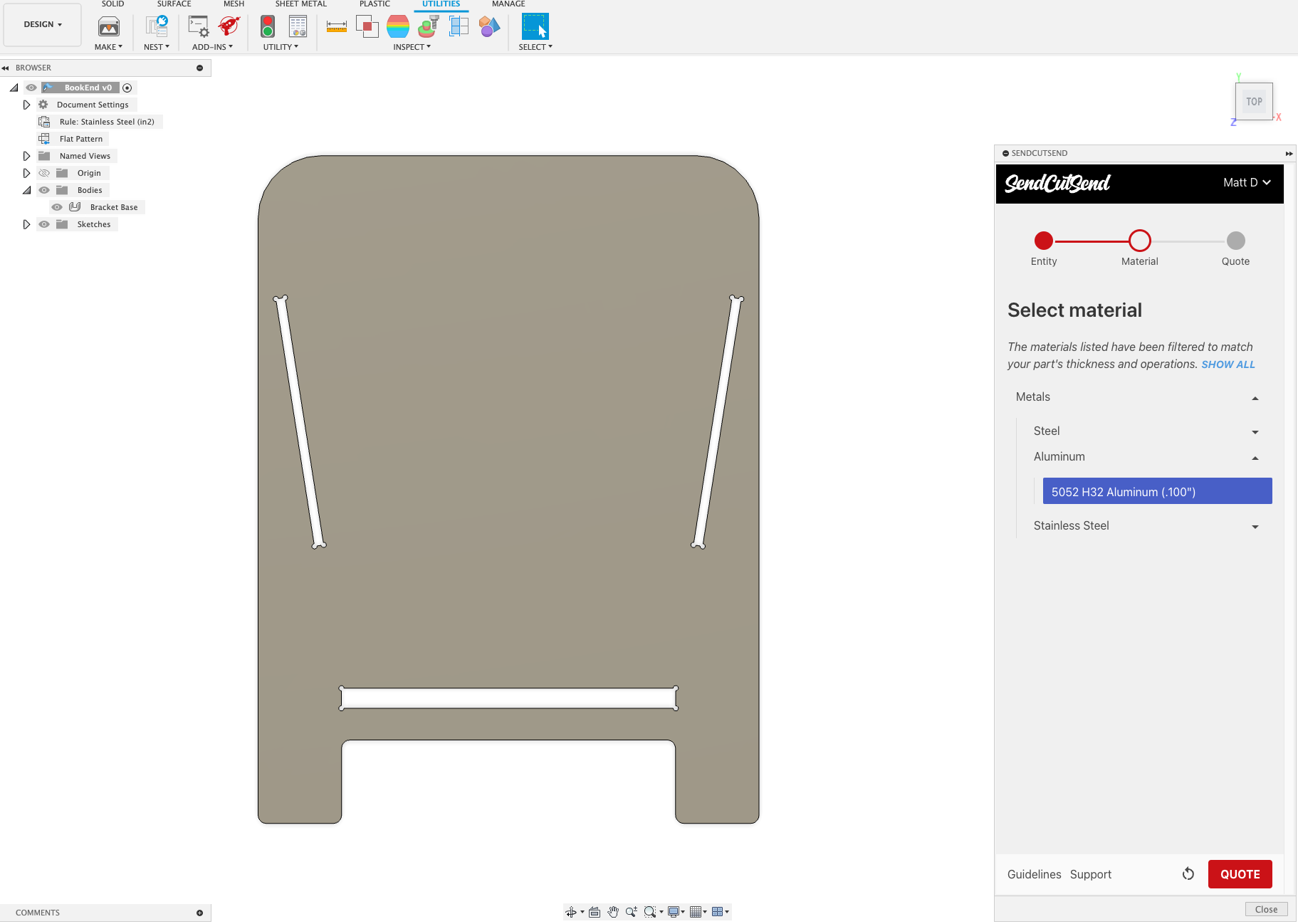Click the Zoom Window icon

pos(650,912)
